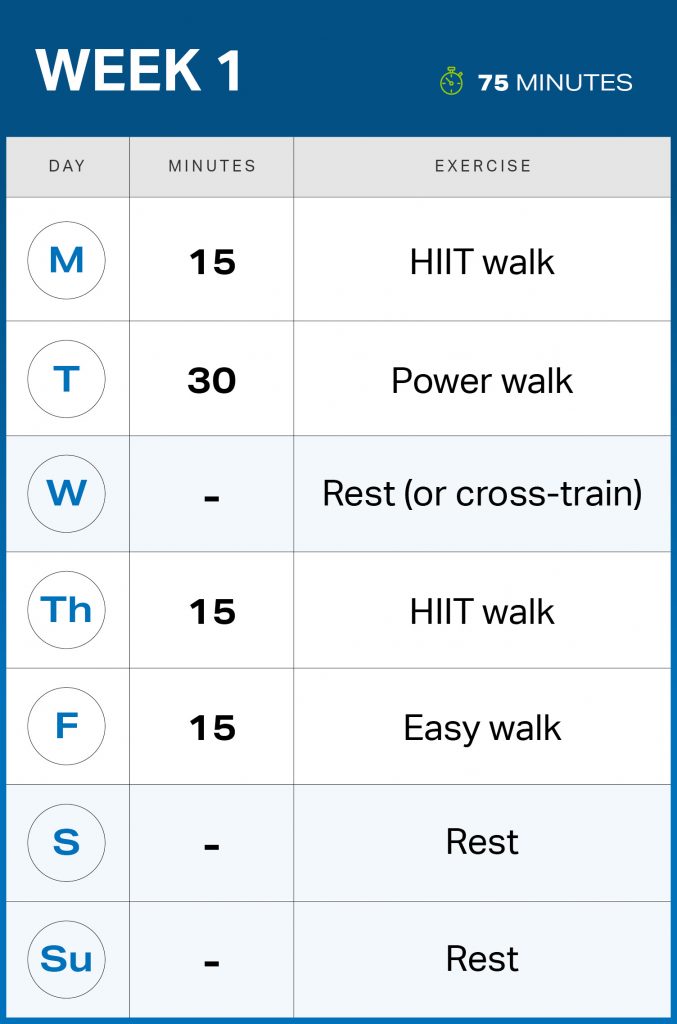
Task: Click the DAY column header
Action: (x=67, y=166)
